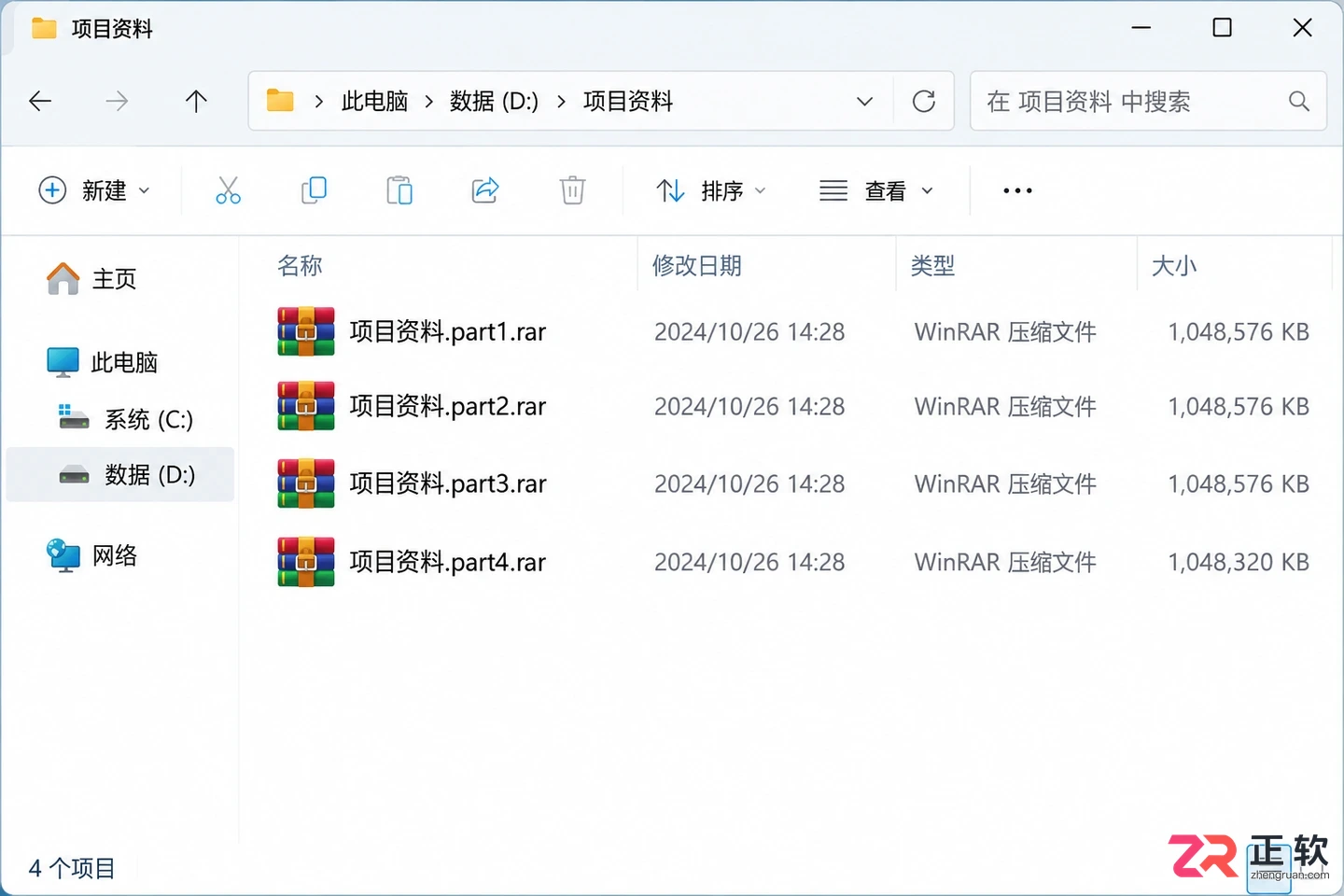Click the Delete trash can icon
Viewport: 1344px width, 896px height.
coord(572,190)
